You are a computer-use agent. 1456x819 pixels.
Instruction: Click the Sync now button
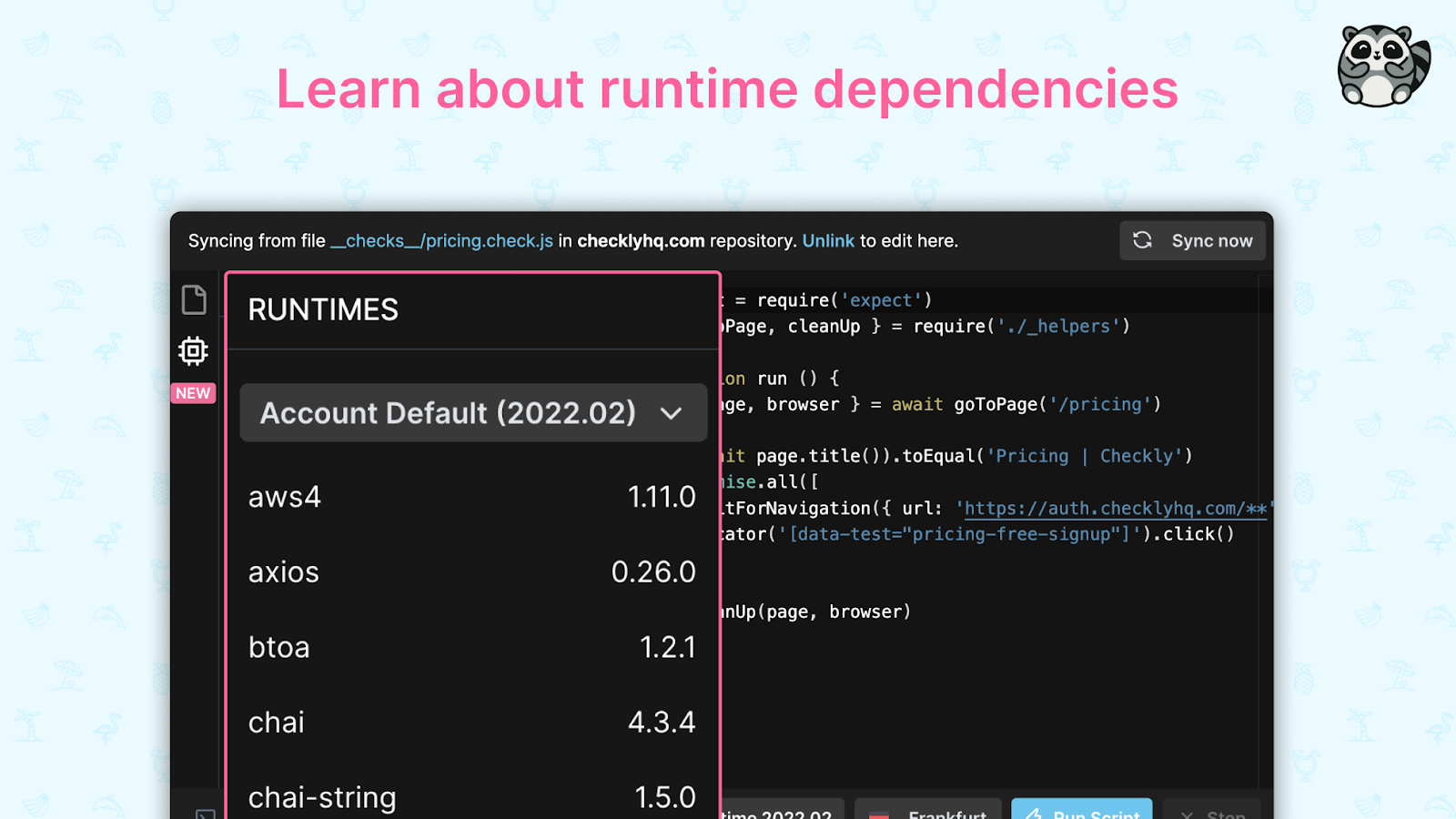1192,240
